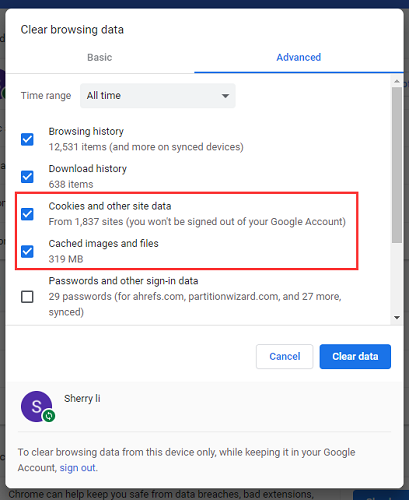Click the Browsing history label text
The width and height of the screenshot is (409, 500).
click(86, 131)
